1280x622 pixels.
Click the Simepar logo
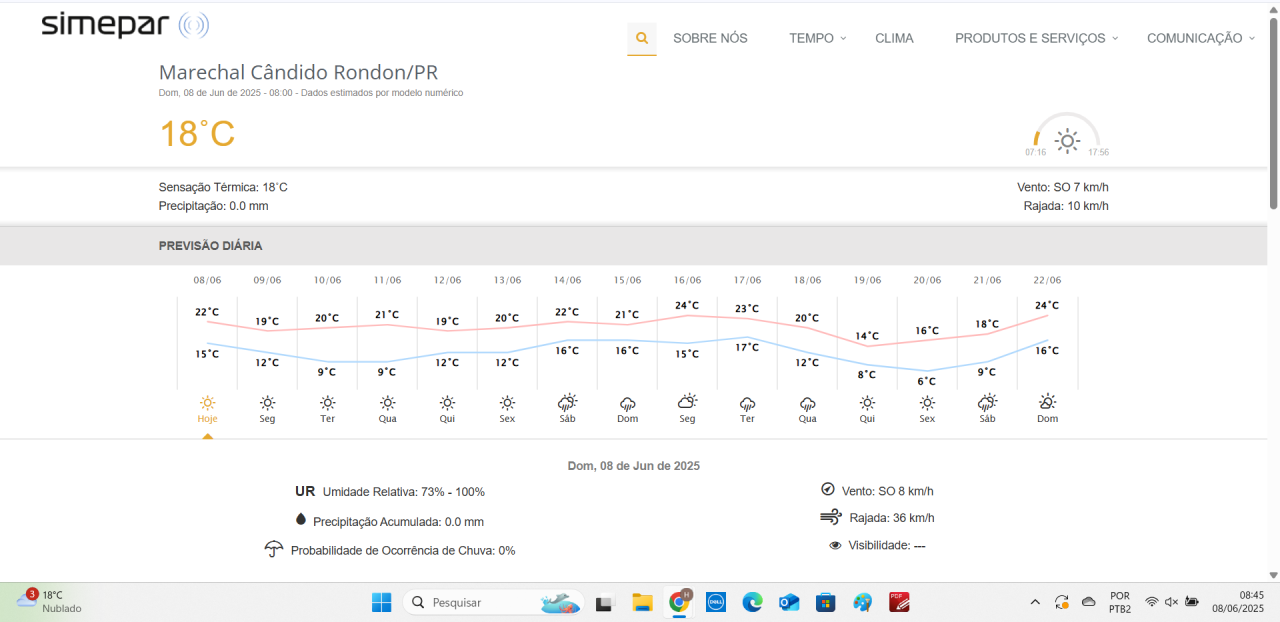pos(125,25)
